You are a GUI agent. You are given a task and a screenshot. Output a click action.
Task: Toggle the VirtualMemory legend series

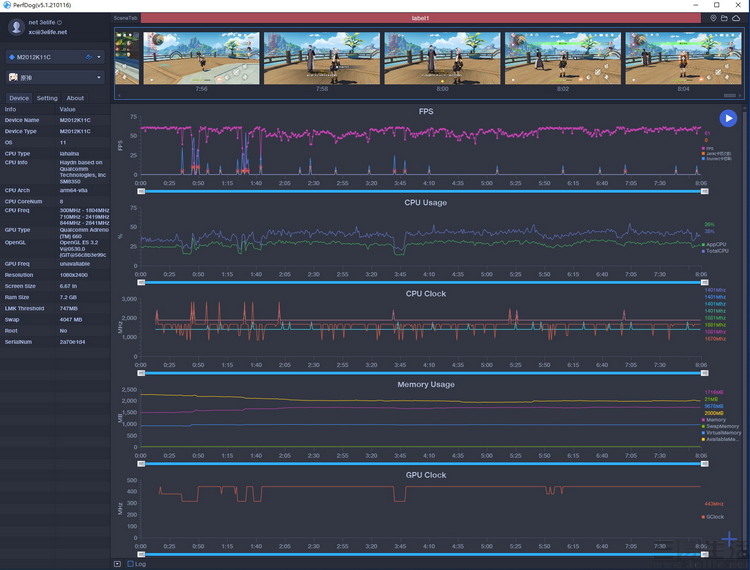[x=721, y=433]
